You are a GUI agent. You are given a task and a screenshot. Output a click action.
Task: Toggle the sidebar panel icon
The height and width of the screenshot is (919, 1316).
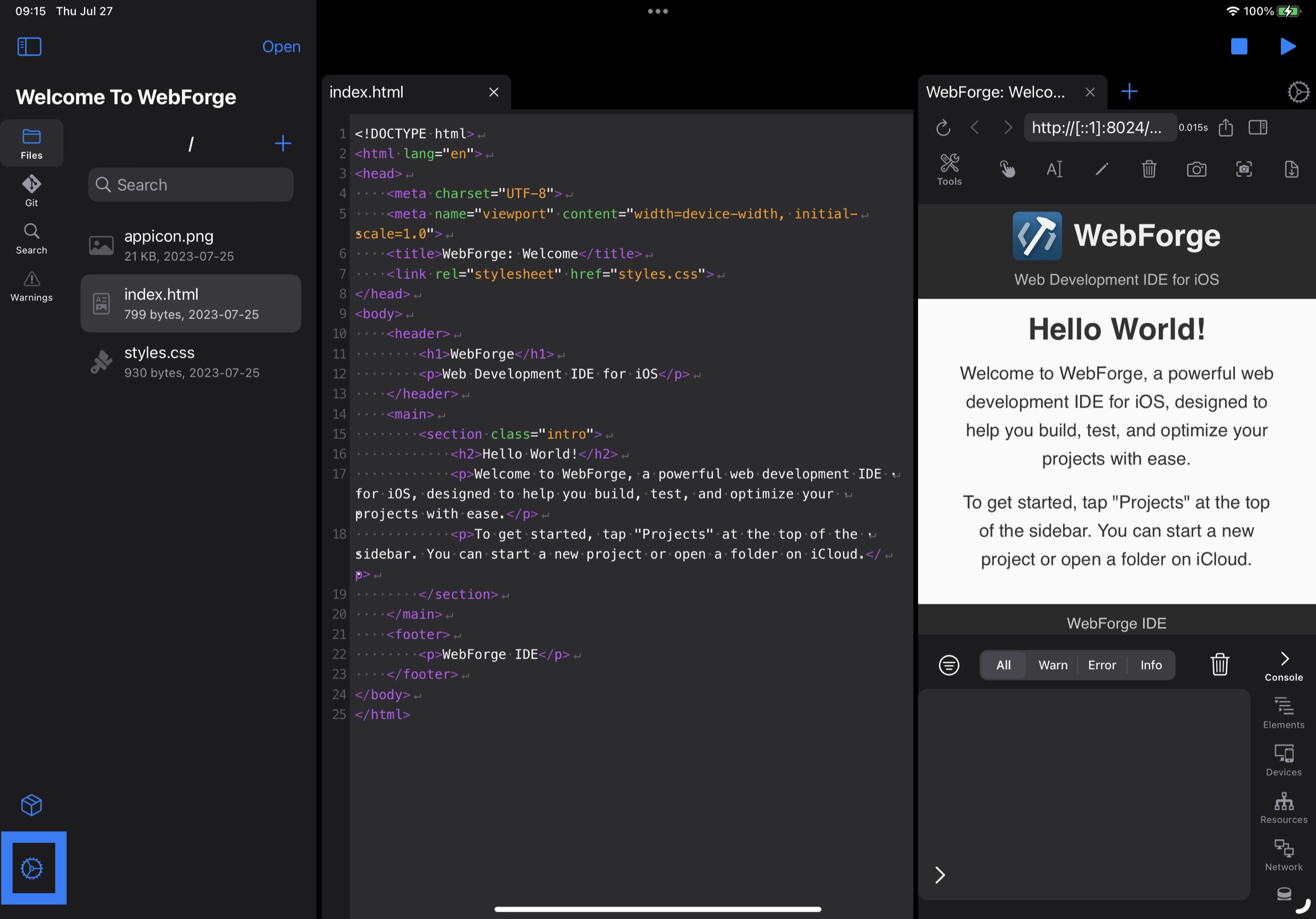tap(29, 46)
